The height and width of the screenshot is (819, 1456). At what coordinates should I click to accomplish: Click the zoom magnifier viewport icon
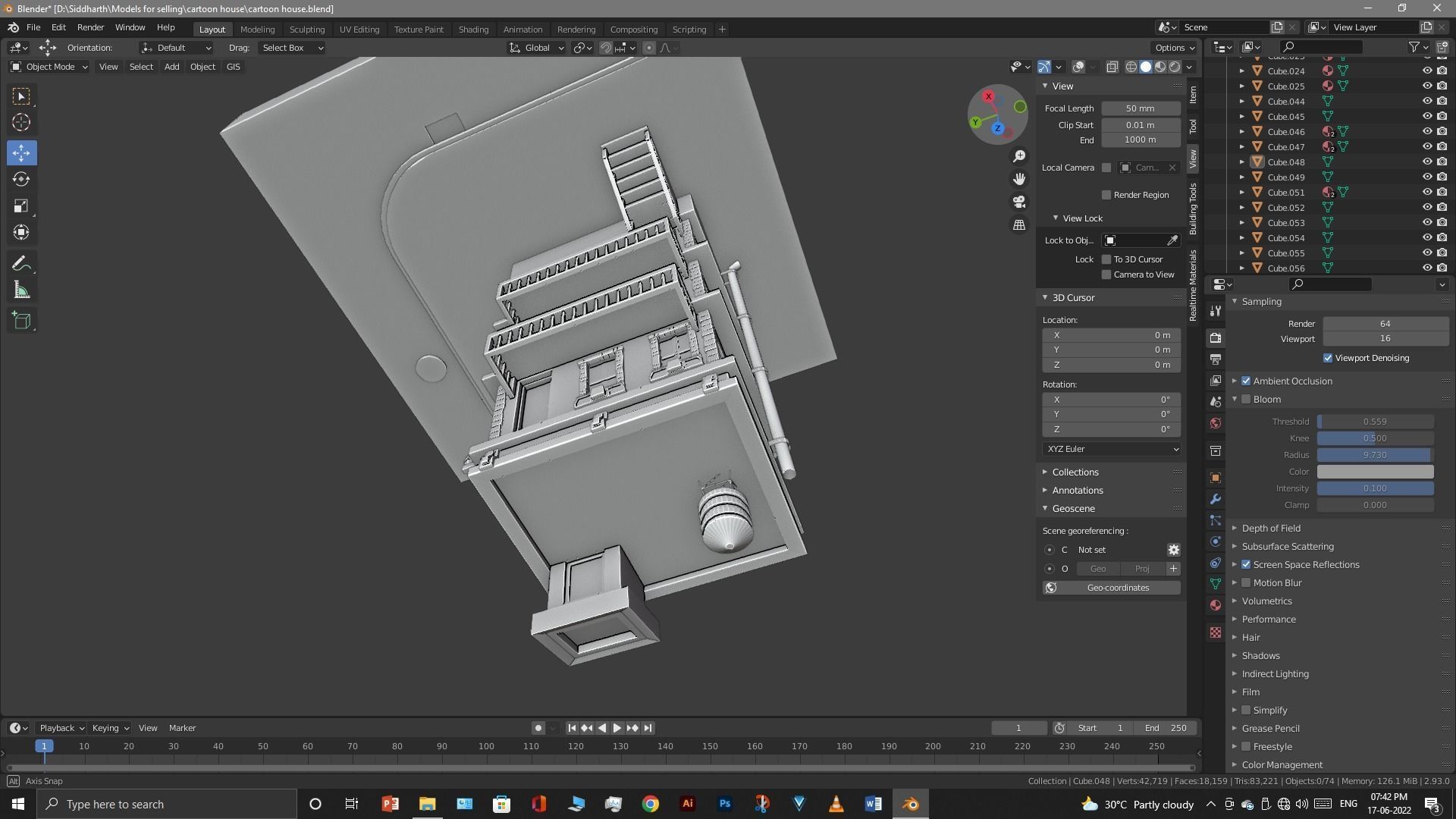1019,156
